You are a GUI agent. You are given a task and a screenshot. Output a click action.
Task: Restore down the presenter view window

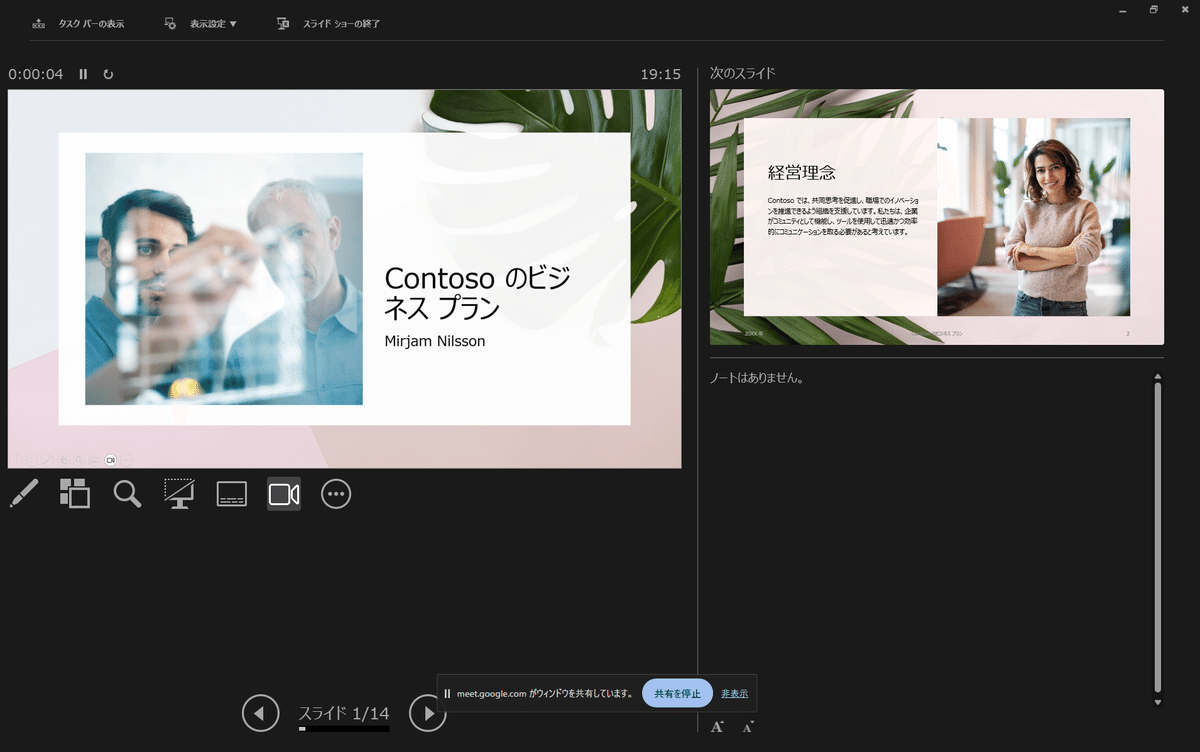click(x=1153, y=9)
